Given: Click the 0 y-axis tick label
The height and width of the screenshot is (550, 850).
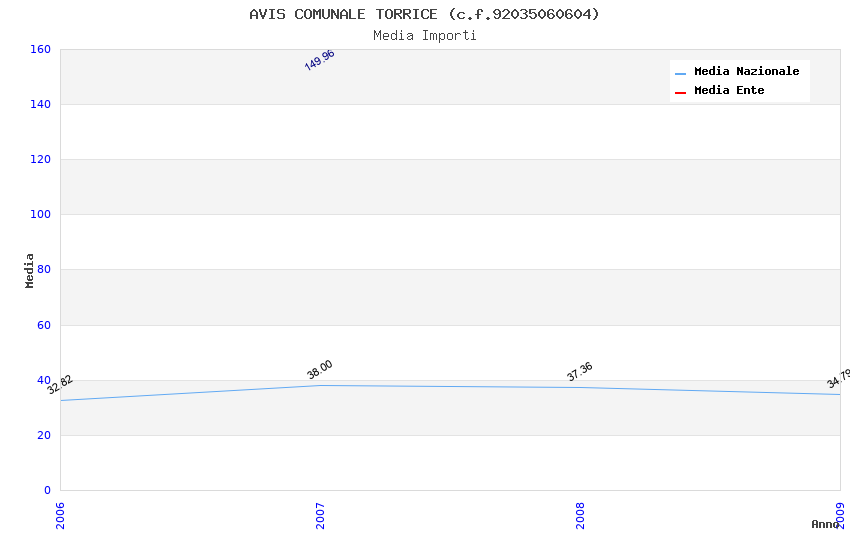Looking at the screenshot, I should tap(47, 490).
